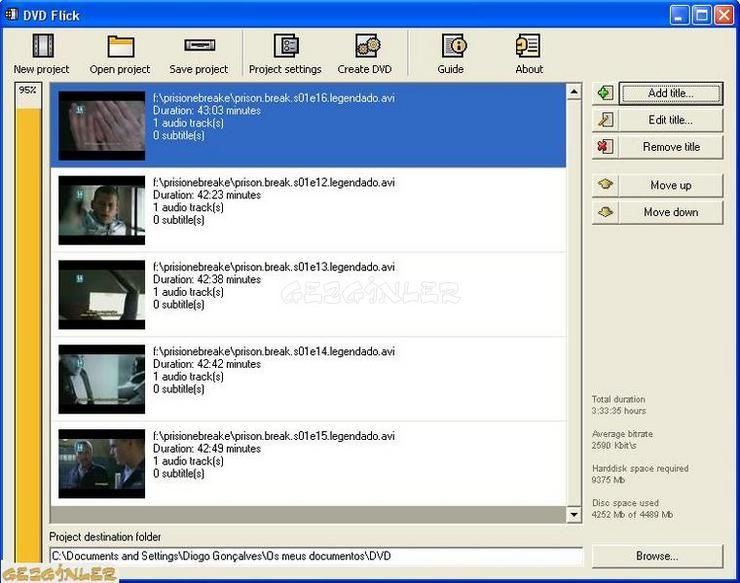Select prison.break.s01e15.legendado.avi file path
This screenshot has height=583, width=740.
click(274, 436)
